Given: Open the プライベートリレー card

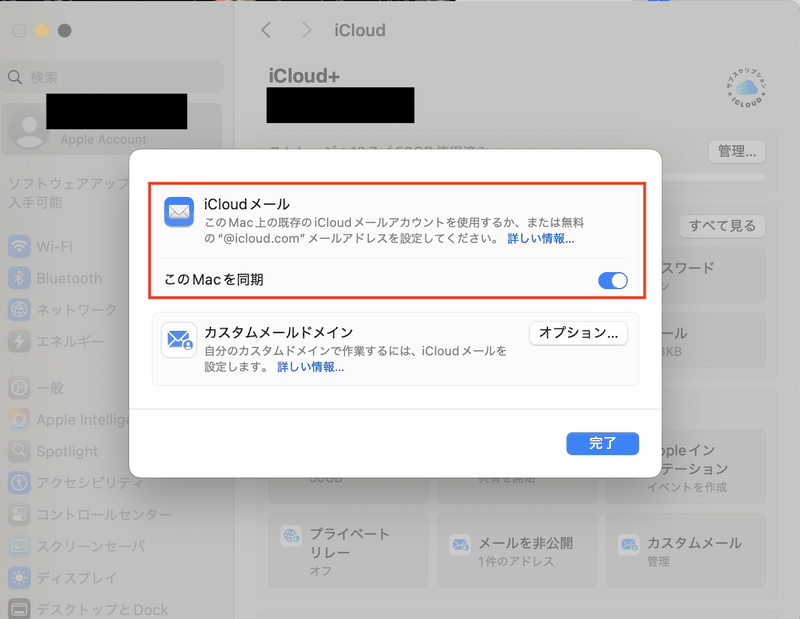Looking at the screenshot, I should (348, 551).
